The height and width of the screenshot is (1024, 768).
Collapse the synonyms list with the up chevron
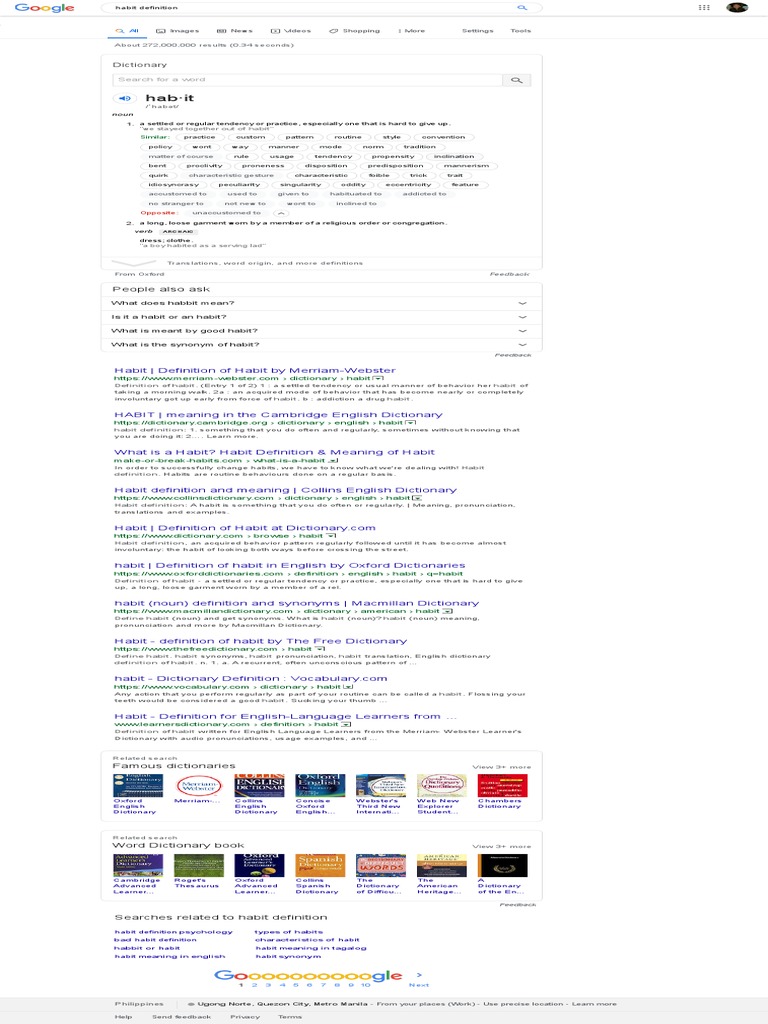281,213
